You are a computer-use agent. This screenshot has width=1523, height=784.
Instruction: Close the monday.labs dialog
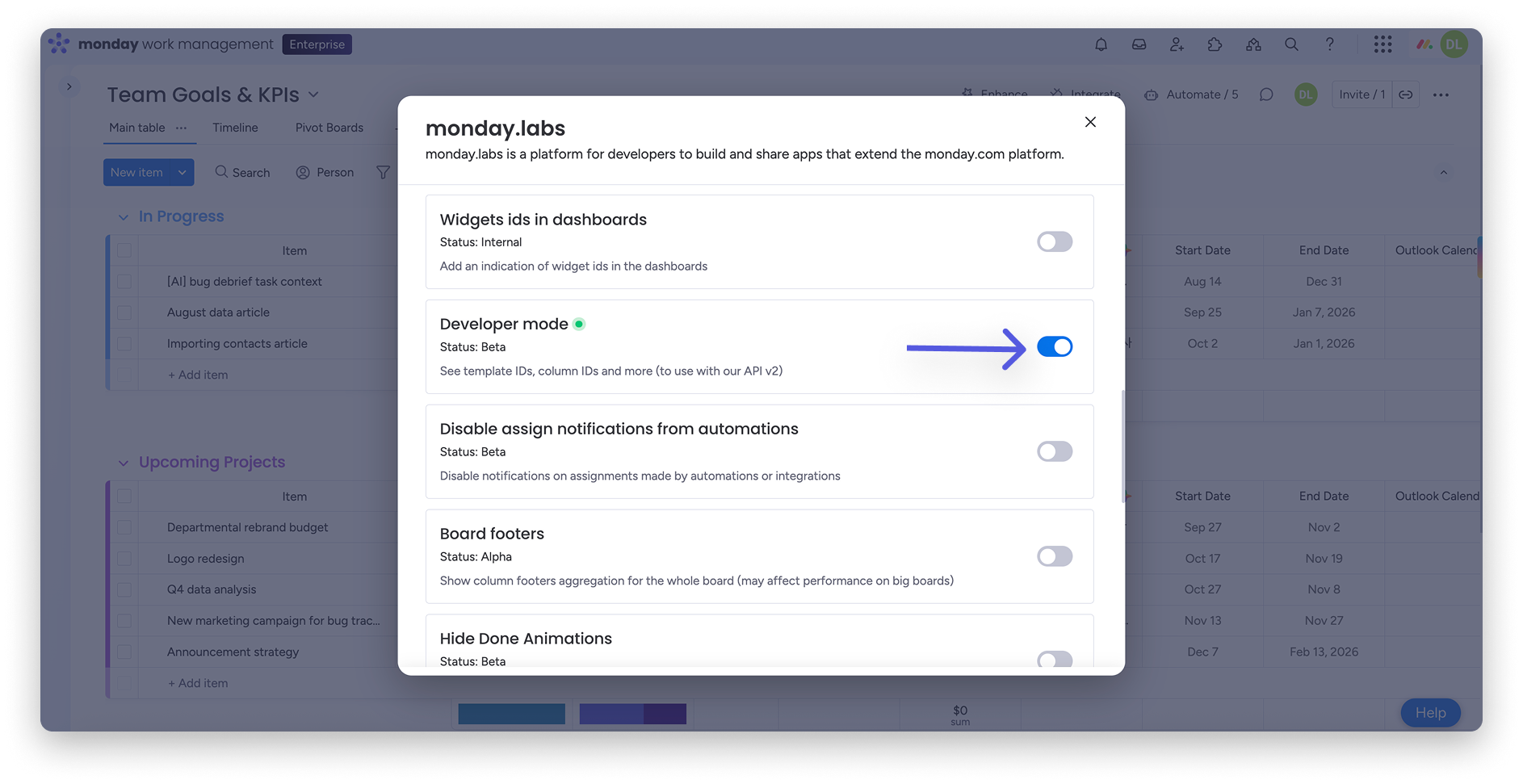[1090, 122]
